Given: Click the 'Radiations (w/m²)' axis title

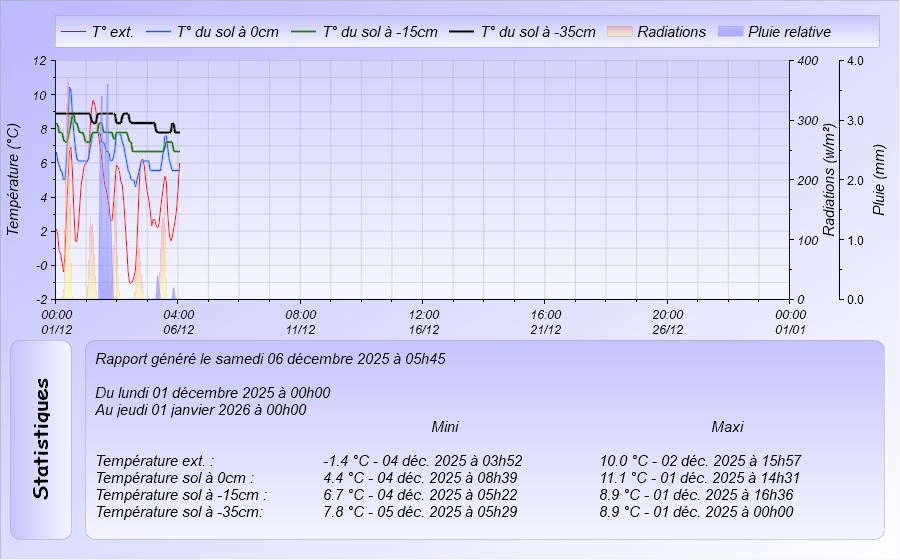Looking at the screenshot, I should pos(828,180).
